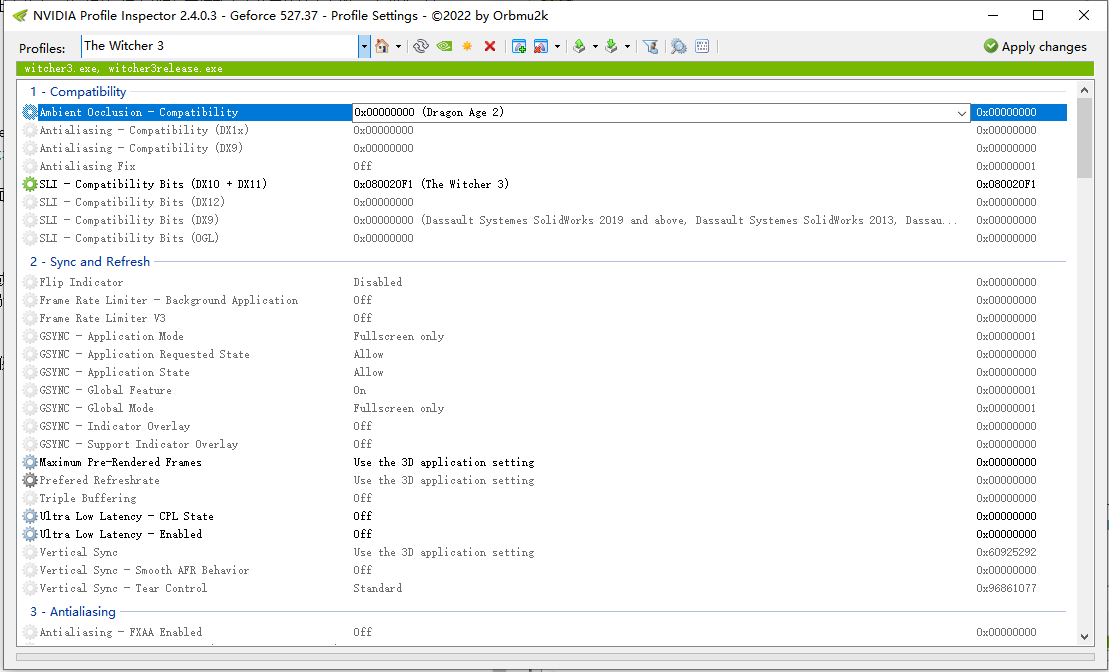
Task: Click the gear icon beside SLI Compatibility Bits (DX10 + DX11)
Action: tap(29, 184)
